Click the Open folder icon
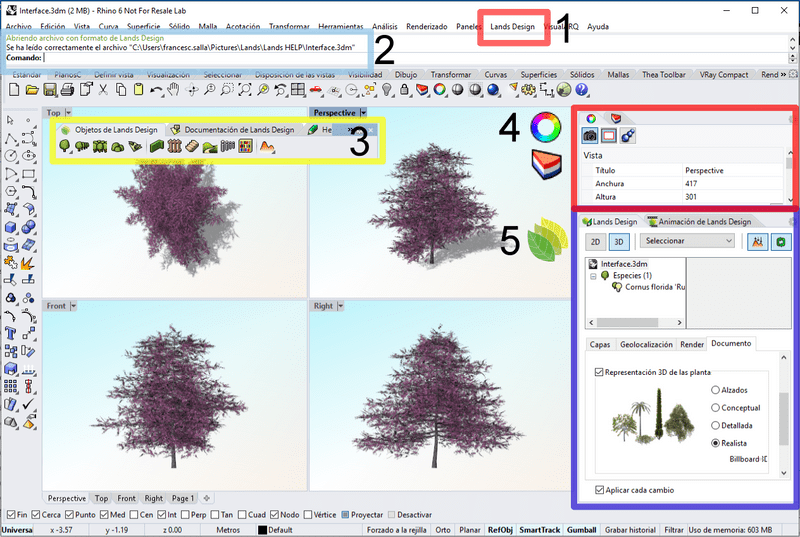The height and width of the screenshot is (537, 800). tap(31, 90)
